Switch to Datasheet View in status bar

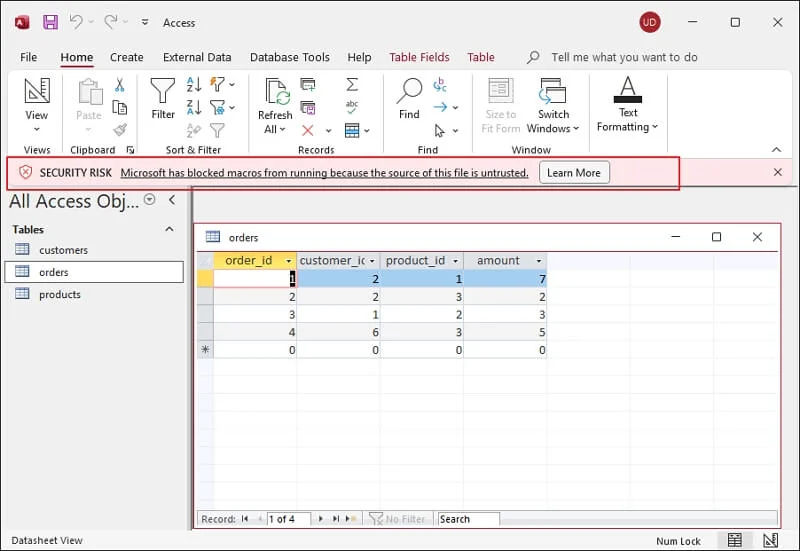(735, 541)
